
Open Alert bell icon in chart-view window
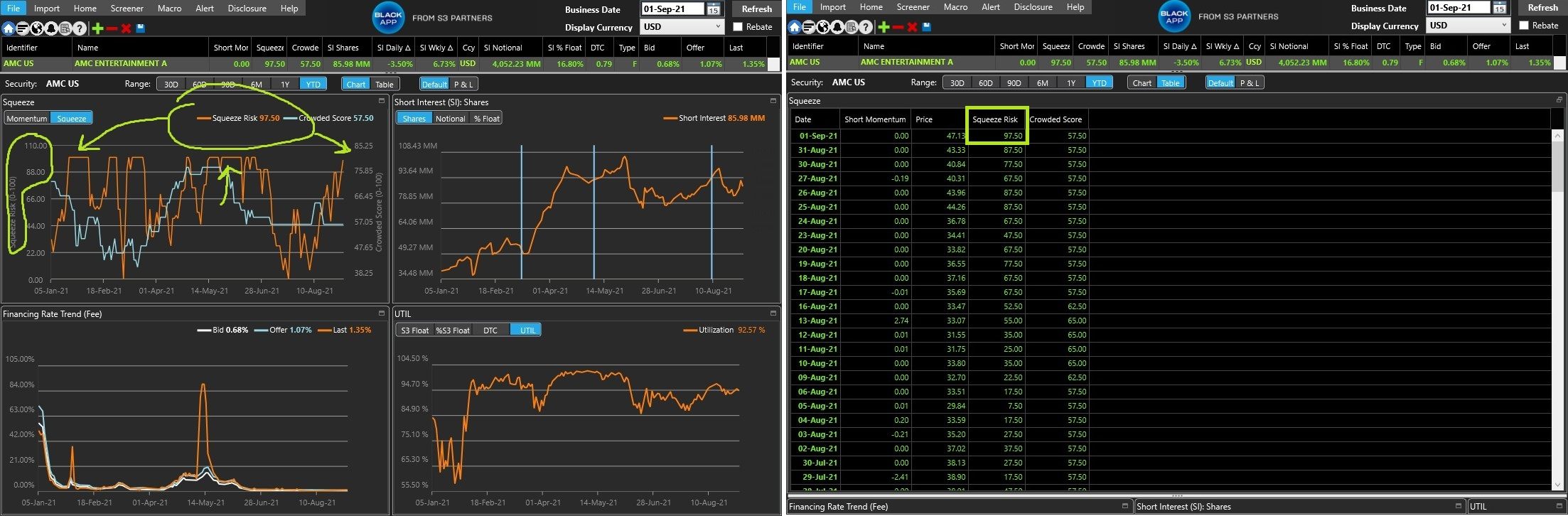pyautogui.click(x=50, y=28)
